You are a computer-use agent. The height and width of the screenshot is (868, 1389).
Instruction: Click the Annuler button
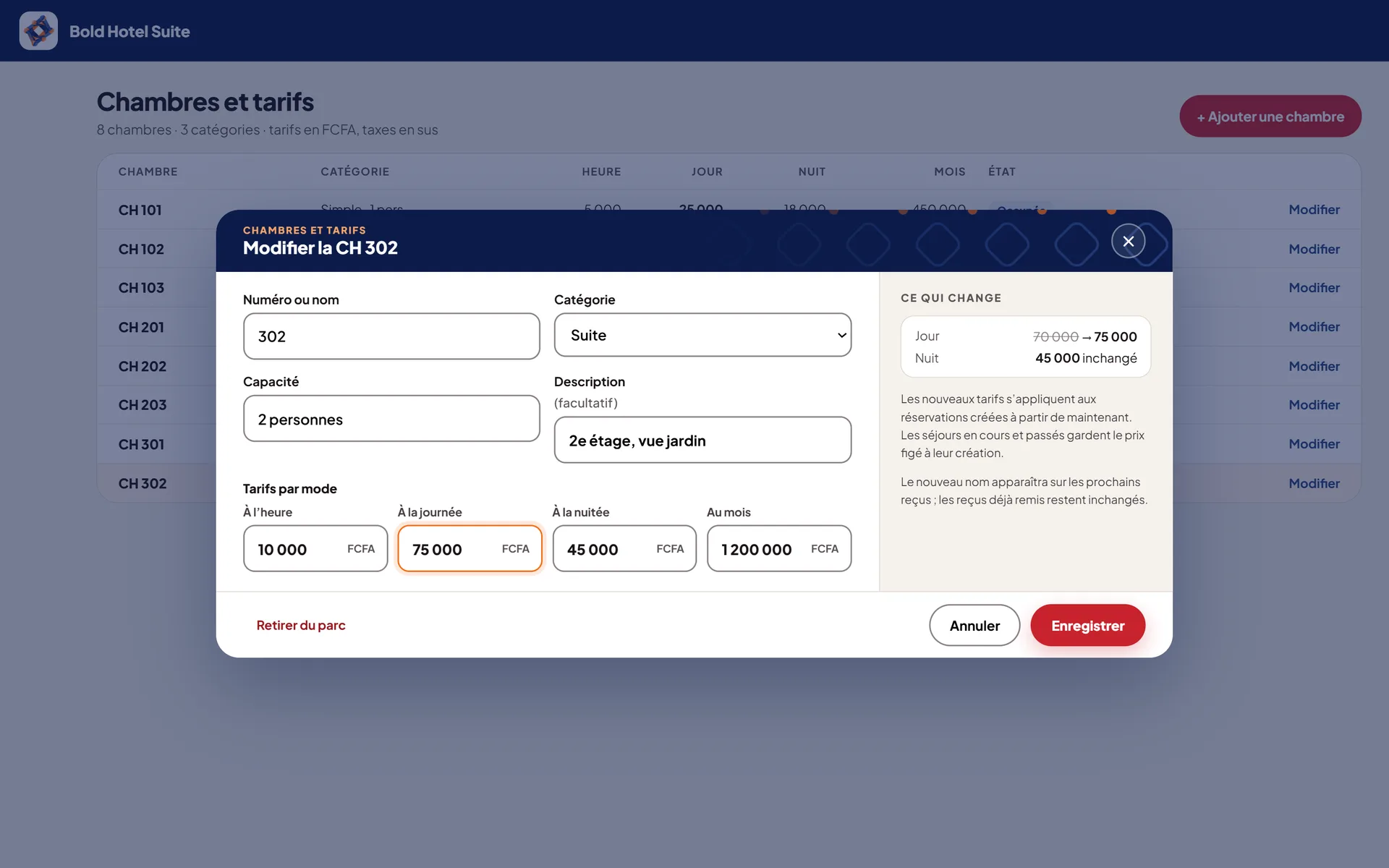974,626
